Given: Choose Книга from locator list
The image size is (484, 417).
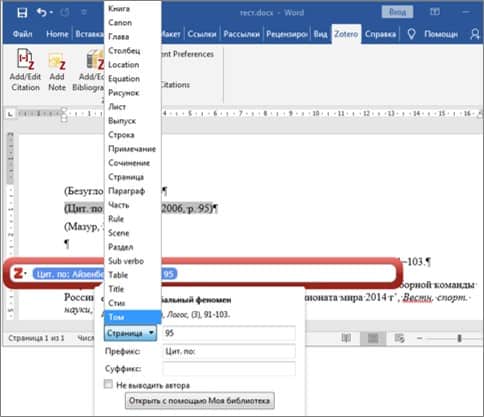Looking at the screenshot, I should tap(133, 9).
